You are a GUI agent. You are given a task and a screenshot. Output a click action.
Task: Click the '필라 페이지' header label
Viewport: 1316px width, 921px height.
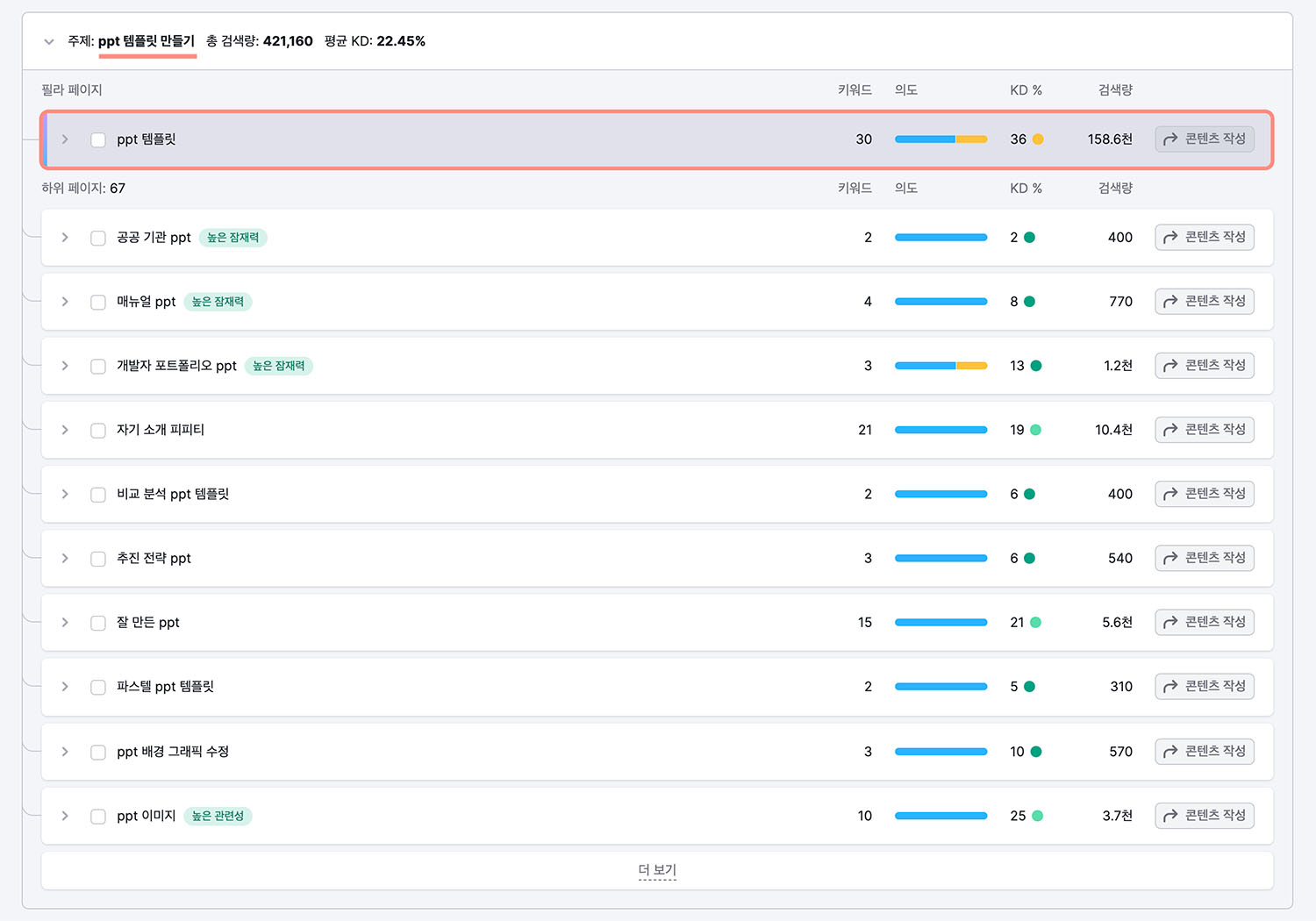[72, 90]
